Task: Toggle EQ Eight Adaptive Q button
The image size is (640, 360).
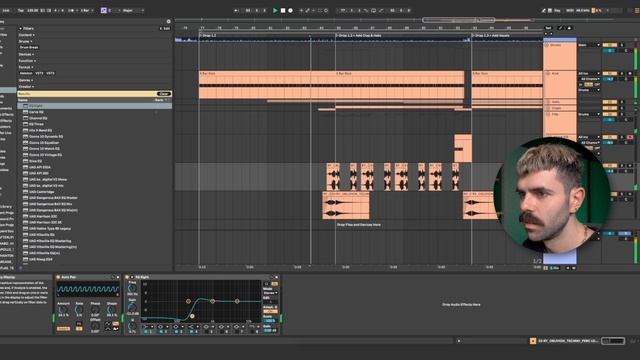Action: [x=270, y=311]
